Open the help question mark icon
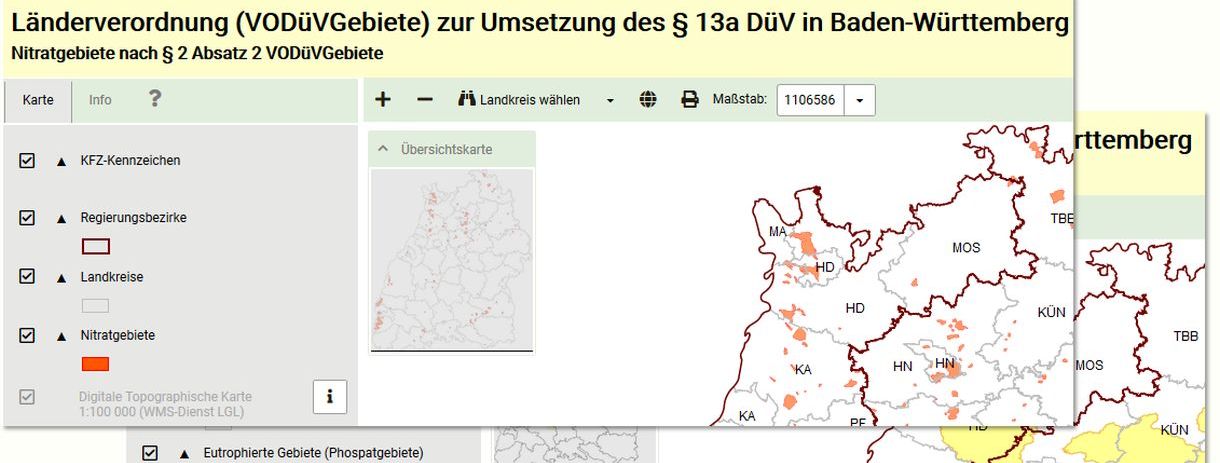The width and height of the screenshot is (1220, 463). tap(154, 98)
